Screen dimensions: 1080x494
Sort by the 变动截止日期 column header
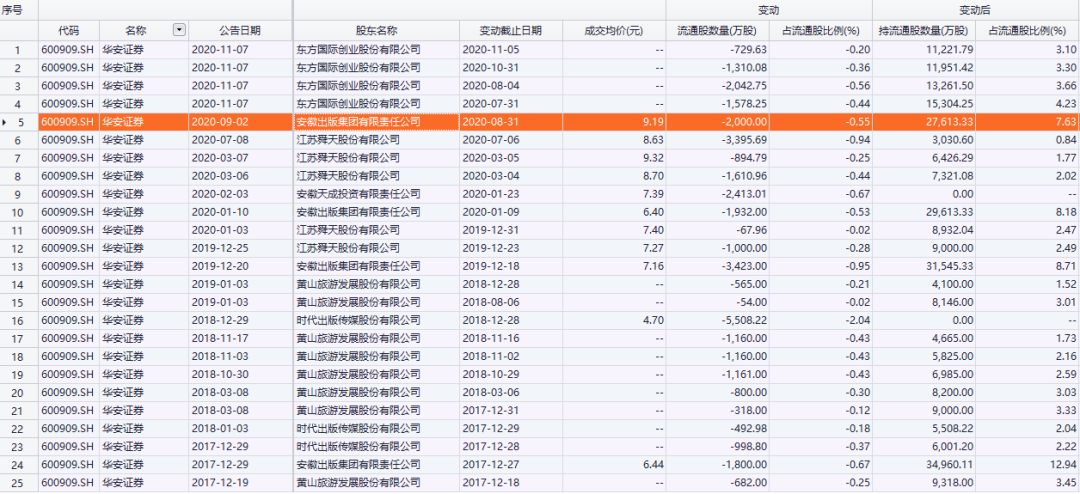click(510, 30)
